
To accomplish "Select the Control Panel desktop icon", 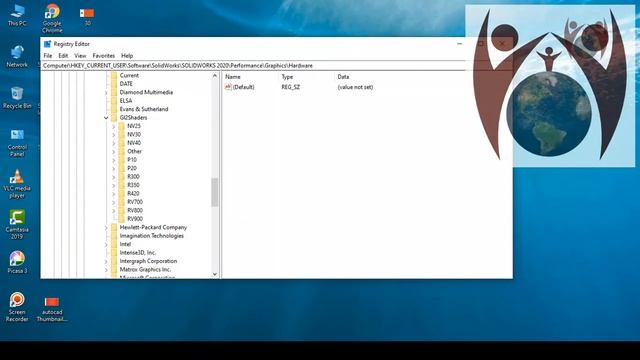I will click(17, 143).
